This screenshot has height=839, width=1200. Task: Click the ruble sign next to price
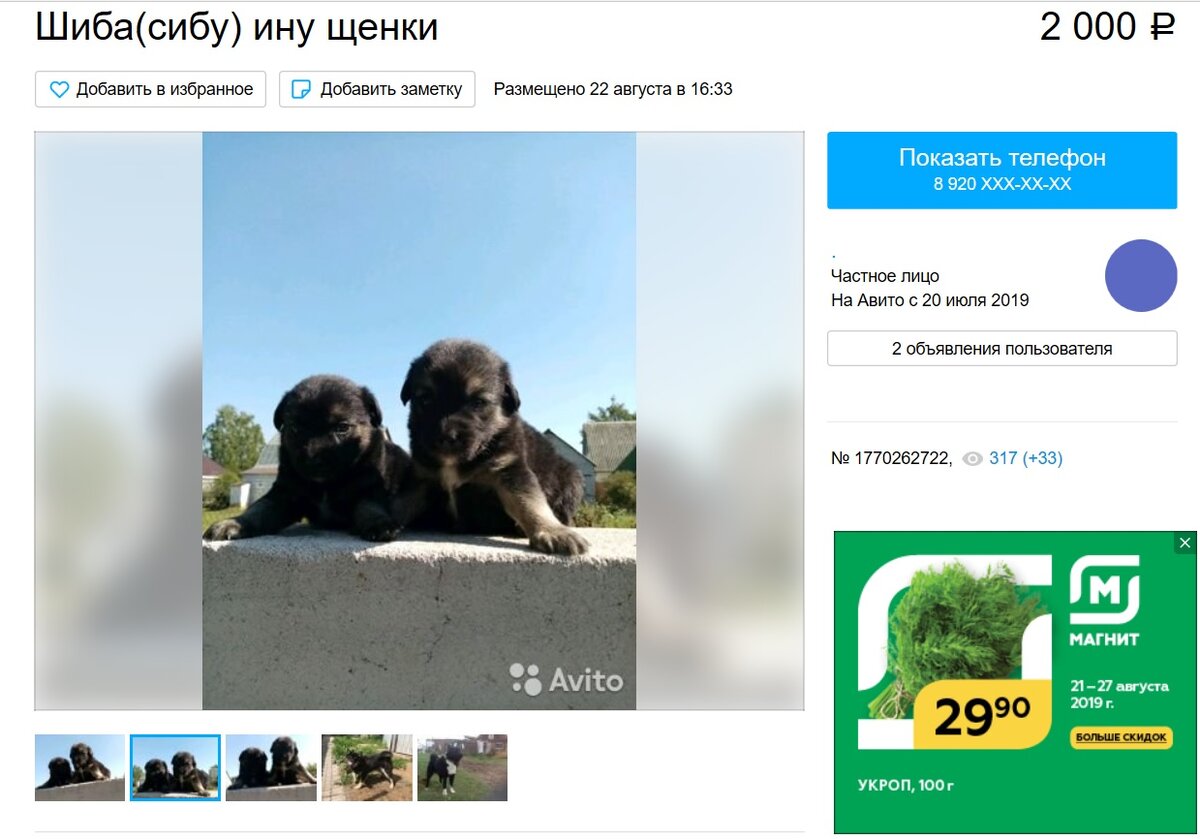1162,27
